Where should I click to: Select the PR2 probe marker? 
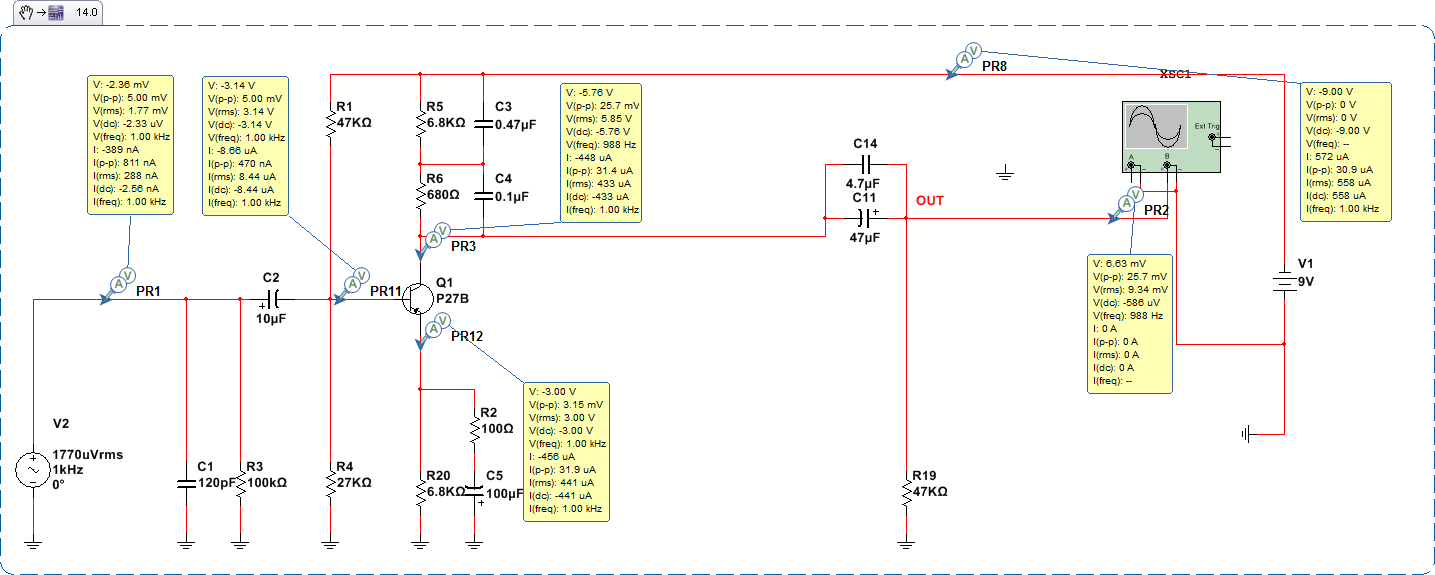1124,205
